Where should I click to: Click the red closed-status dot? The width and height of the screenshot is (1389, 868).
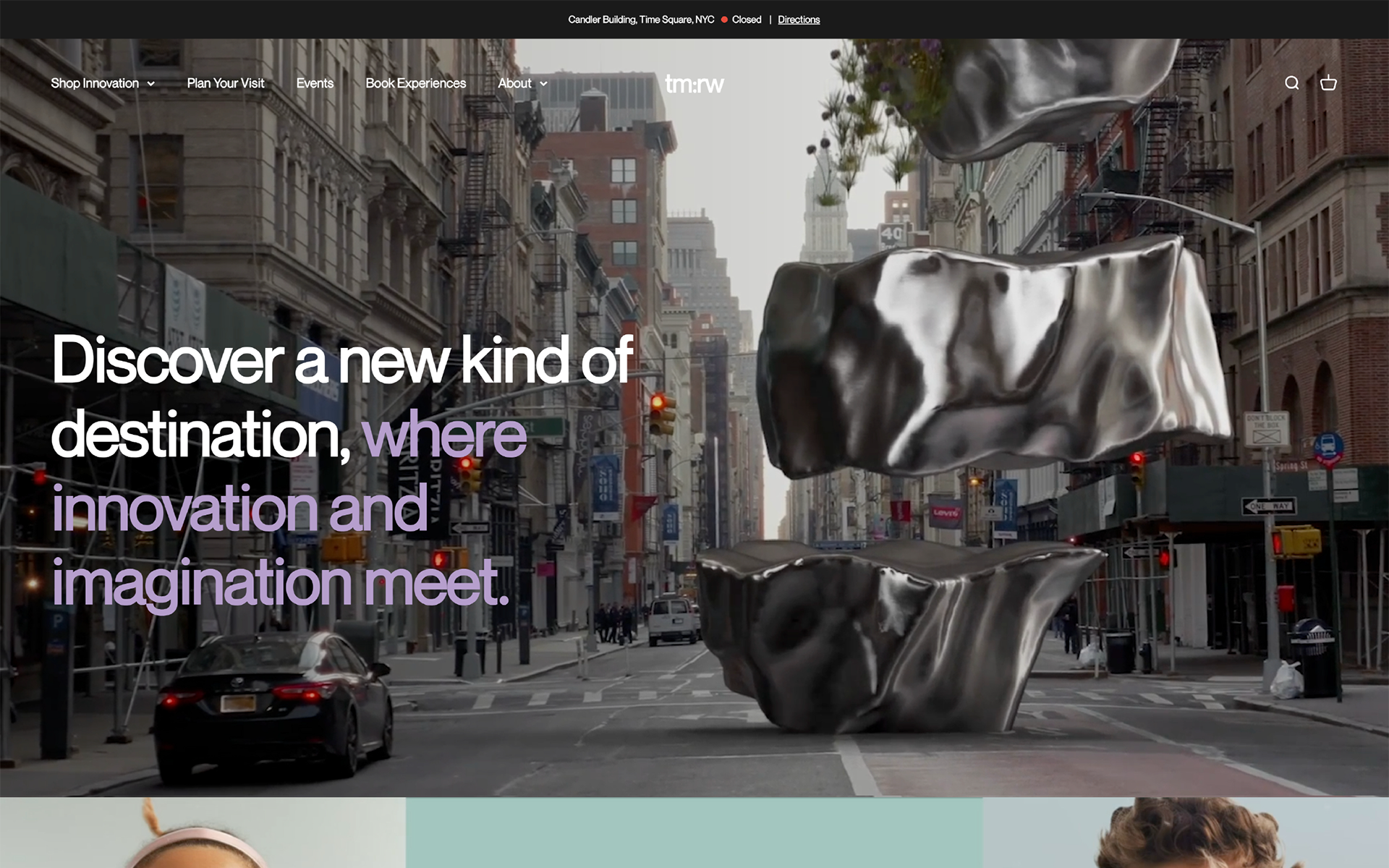[723, 20]
